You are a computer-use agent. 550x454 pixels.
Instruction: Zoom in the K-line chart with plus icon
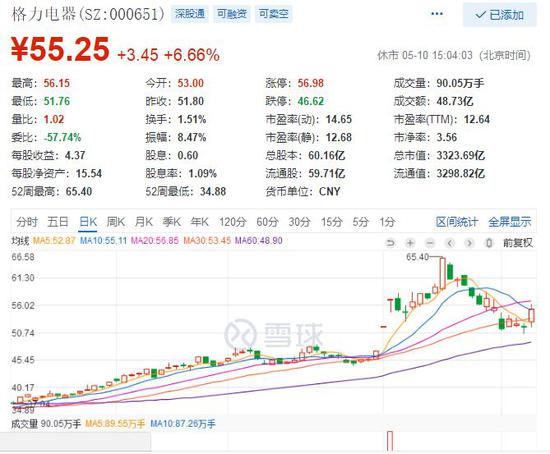pyautogui.click(x=410, y=243)
